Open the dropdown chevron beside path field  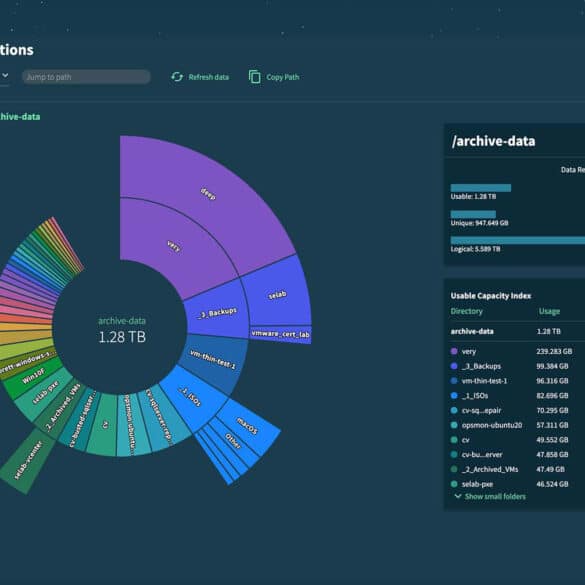click(5, 75)
